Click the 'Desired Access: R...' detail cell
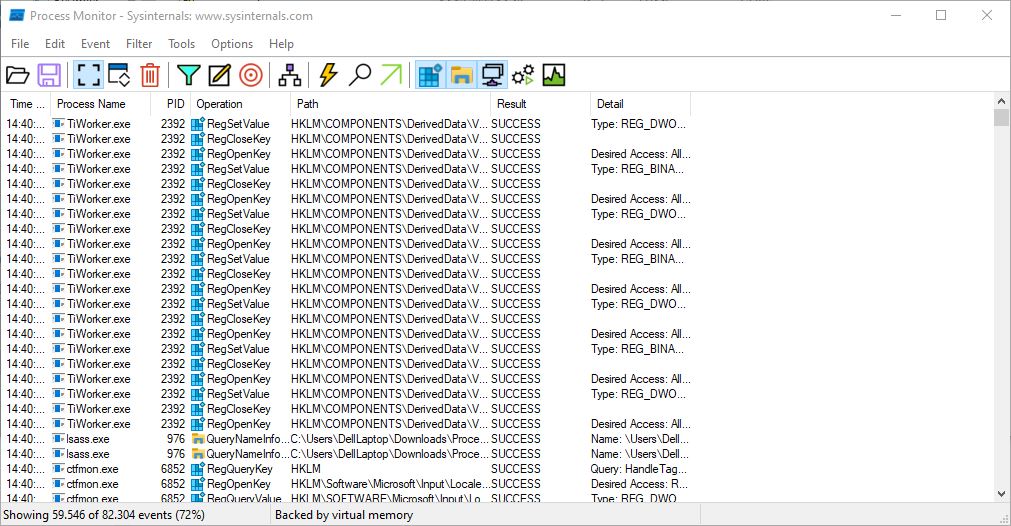 (639, 483)
